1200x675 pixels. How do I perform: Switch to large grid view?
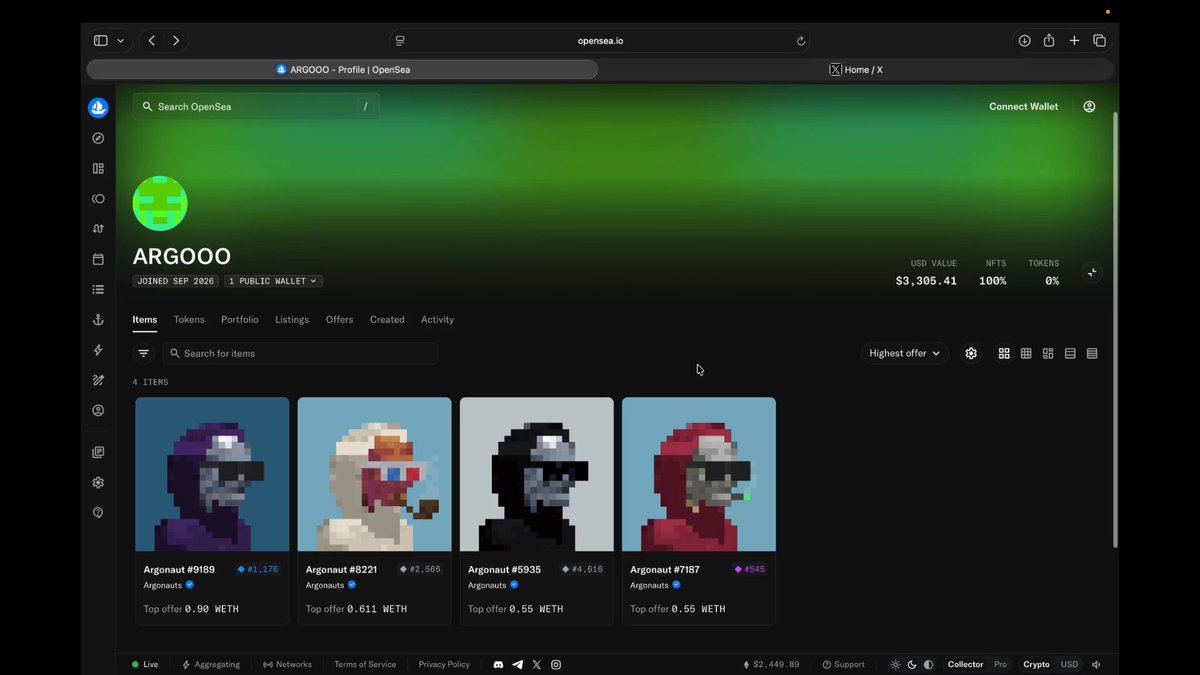tap(1004, 353)
